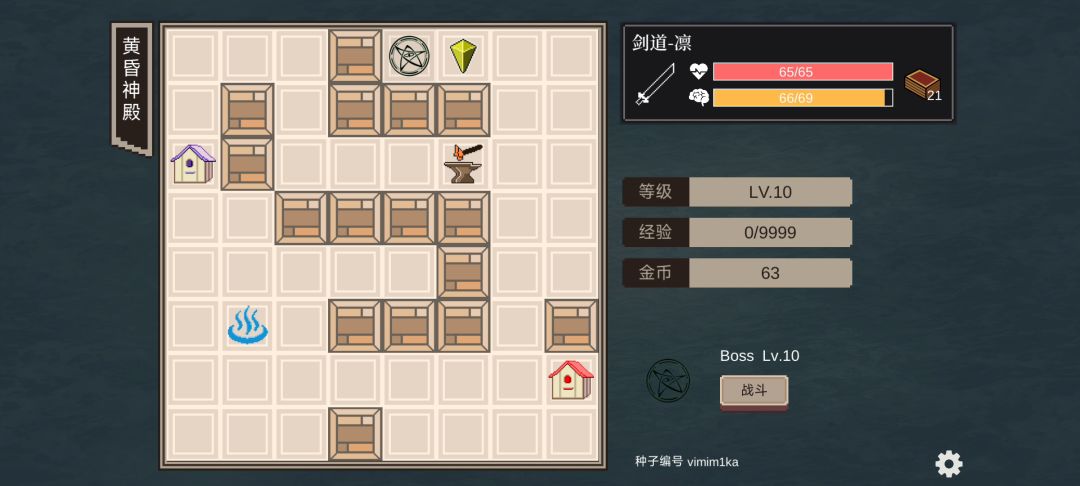1080x486 pixels.
Task: Click the boss pentagram icon beside the battle button
Action: coord(668,381)
